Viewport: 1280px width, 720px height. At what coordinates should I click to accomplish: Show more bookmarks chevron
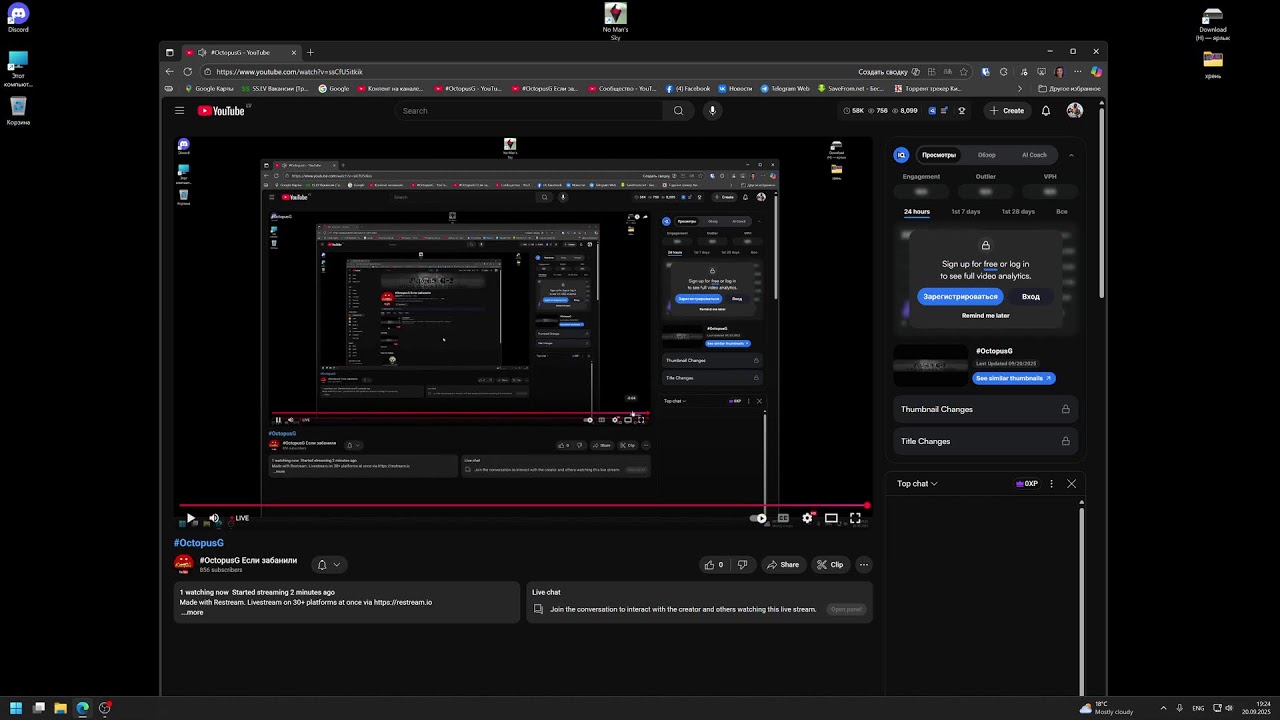(x=1020, y=88)
